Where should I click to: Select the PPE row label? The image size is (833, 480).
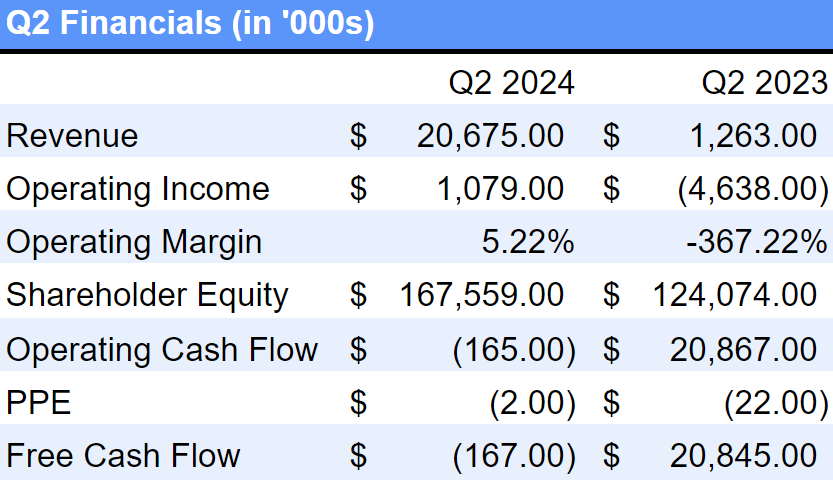[39, 402]
